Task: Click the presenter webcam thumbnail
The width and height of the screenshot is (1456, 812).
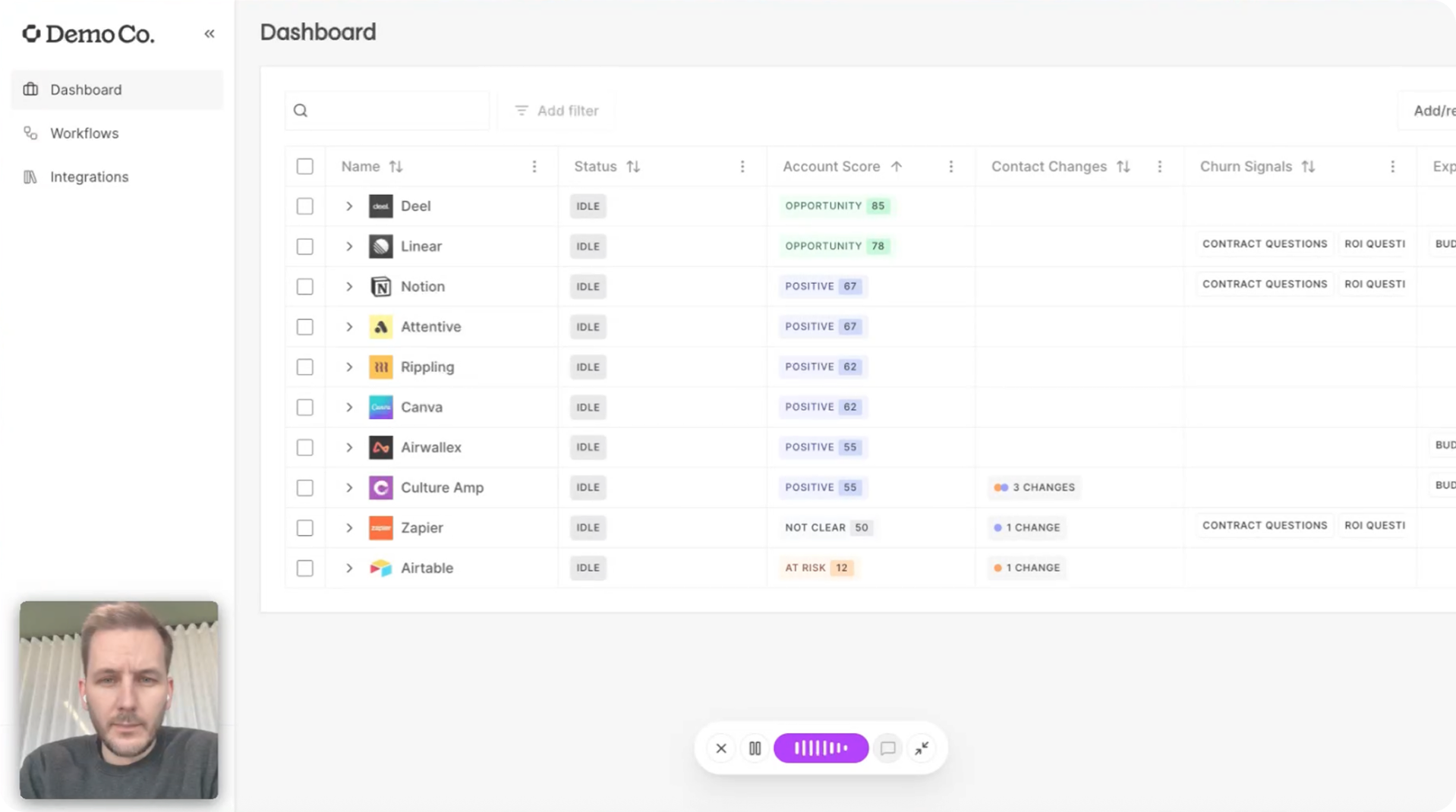Action: [x=119, y=700]
